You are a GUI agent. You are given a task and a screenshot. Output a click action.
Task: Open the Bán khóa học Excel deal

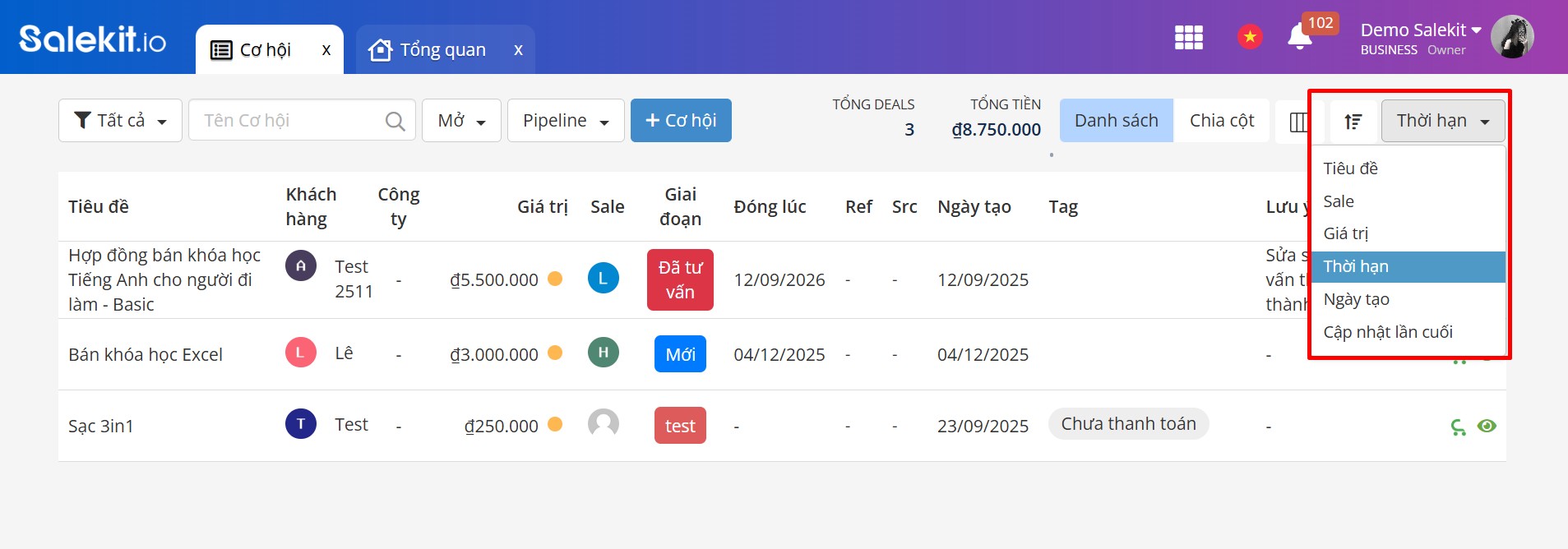click(146, 354)
